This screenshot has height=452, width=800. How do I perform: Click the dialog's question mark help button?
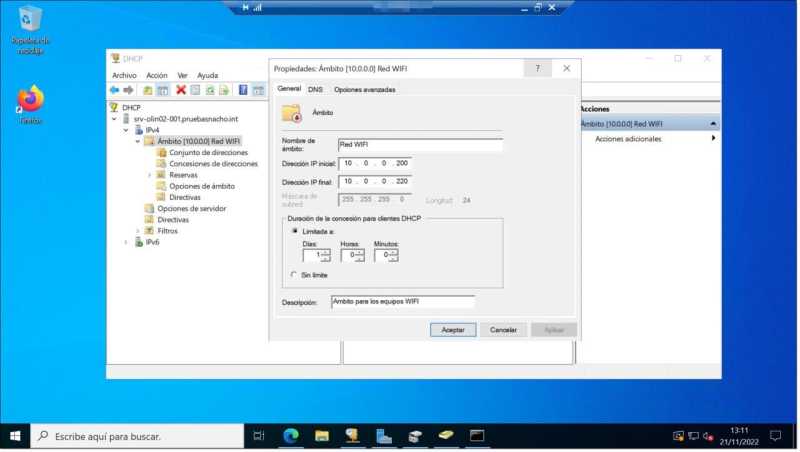tap(538, 68)
